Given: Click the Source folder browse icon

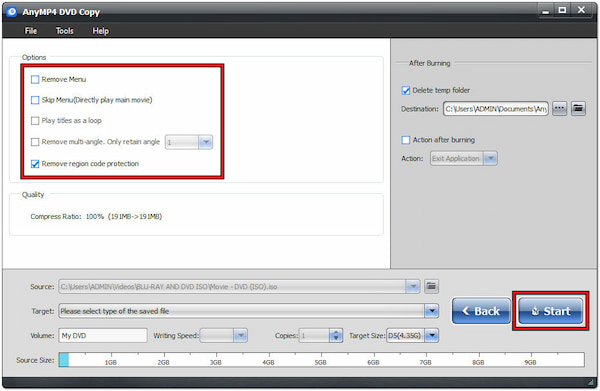Looking at the screenshot, I should click(x=431, y=286).
